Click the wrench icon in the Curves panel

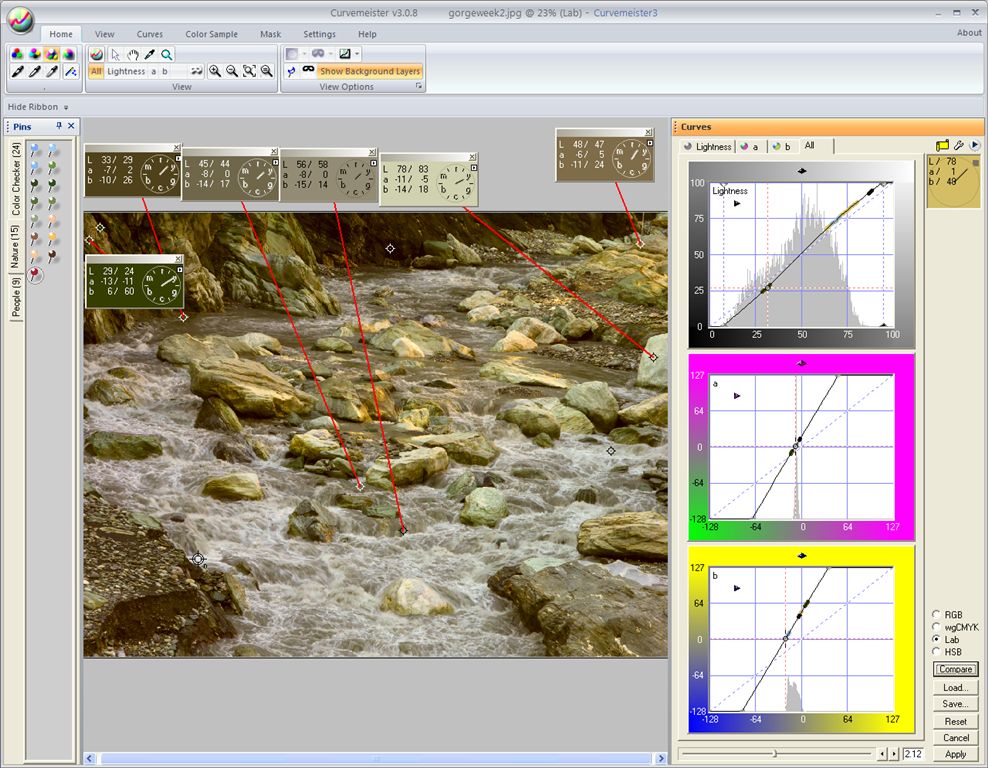(x=959, y=146)
